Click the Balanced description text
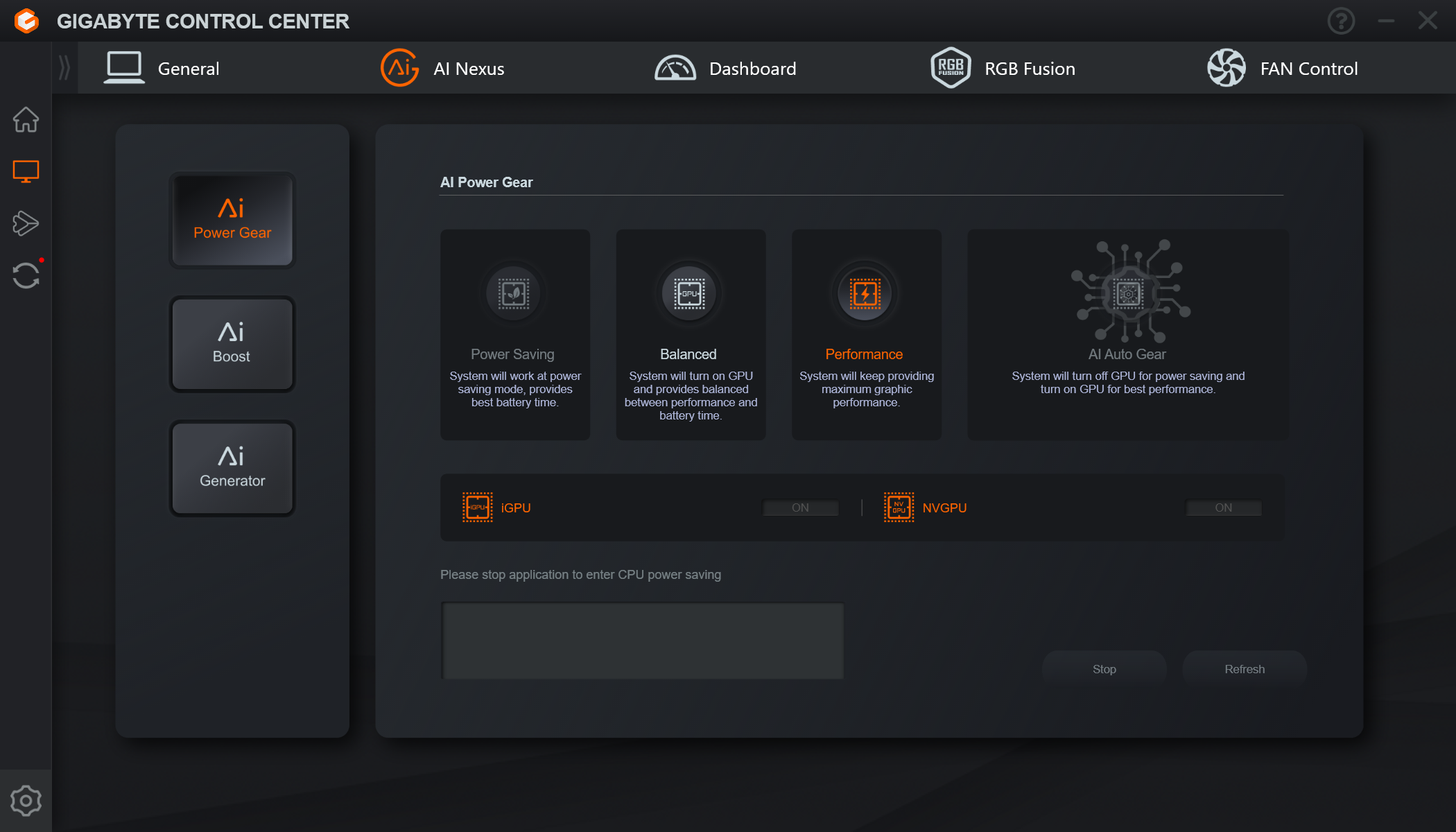The height and width of the screenshot is (832, 1456). point(691,395)
